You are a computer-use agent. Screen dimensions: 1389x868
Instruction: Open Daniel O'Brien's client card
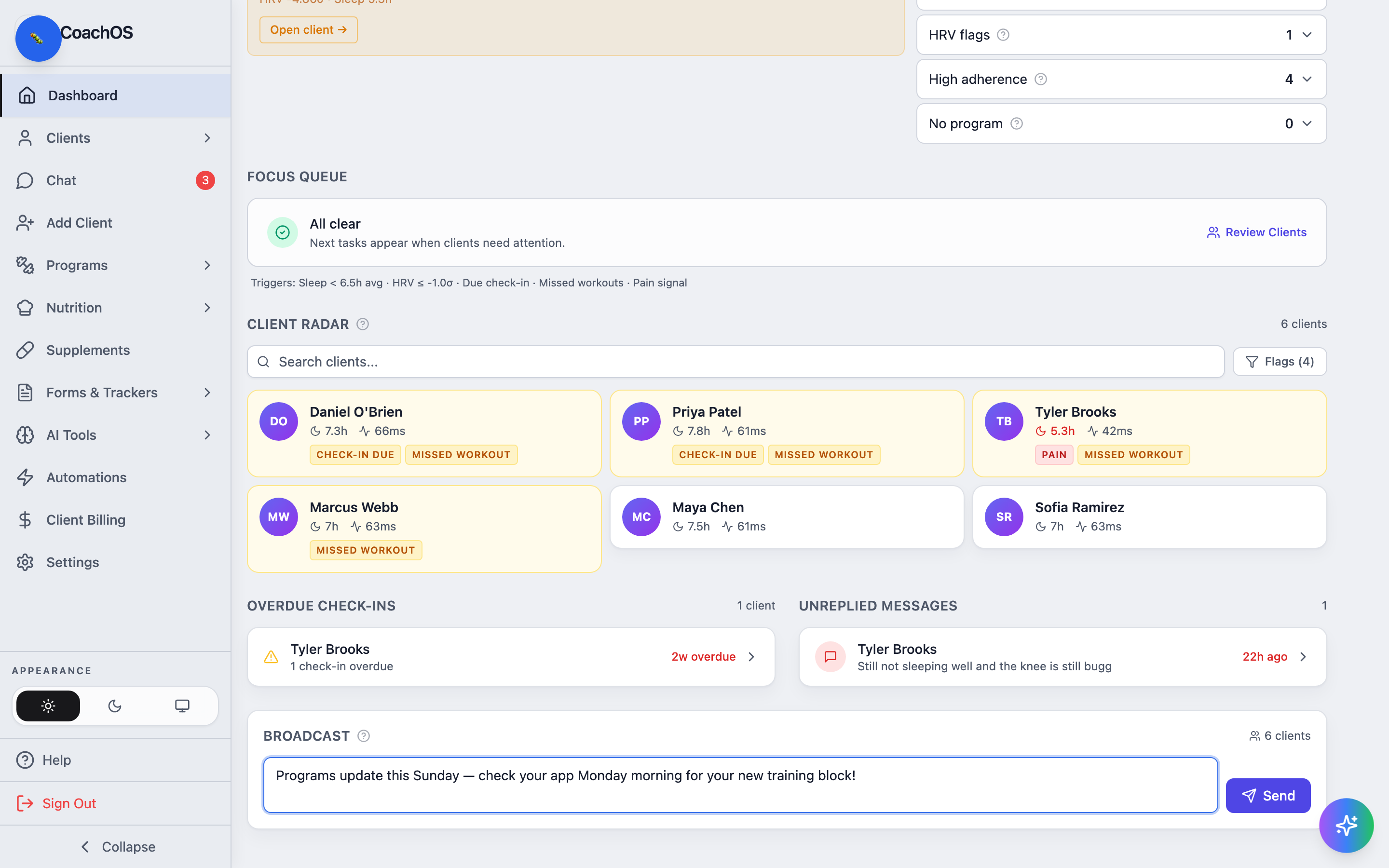424,434
